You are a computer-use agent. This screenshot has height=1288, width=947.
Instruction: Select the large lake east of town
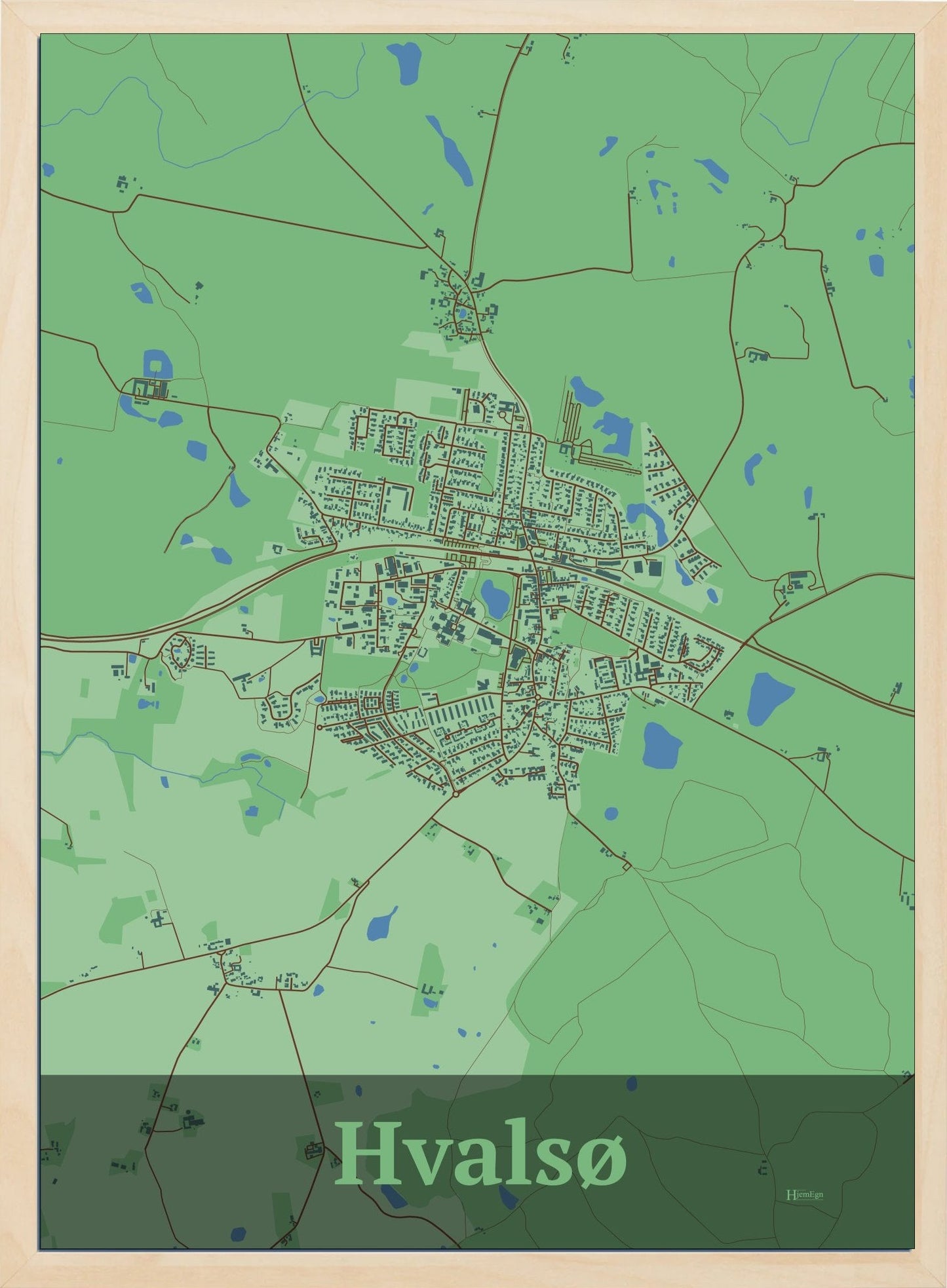tap(769, 696)
